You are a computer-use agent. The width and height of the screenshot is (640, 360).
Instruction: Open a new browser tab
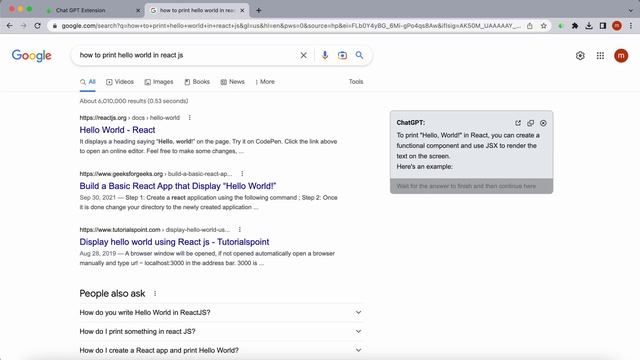[259, 10]
